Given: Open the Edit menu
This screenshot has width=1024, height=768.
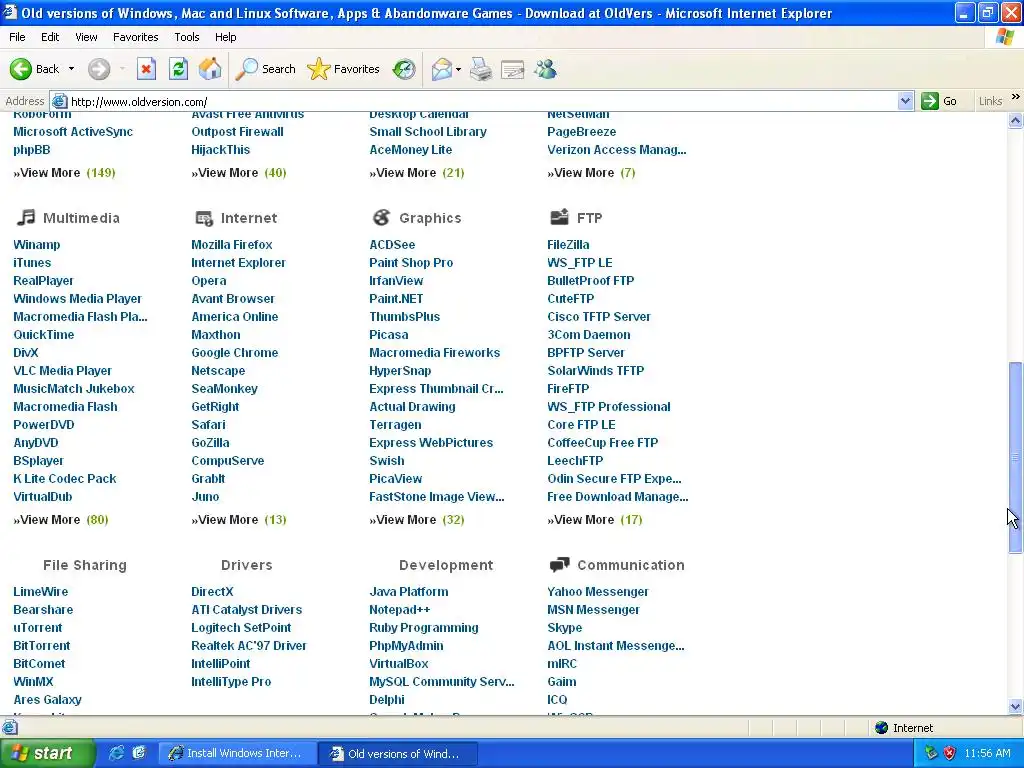Looking at the screenshot, I should (50, 37).
